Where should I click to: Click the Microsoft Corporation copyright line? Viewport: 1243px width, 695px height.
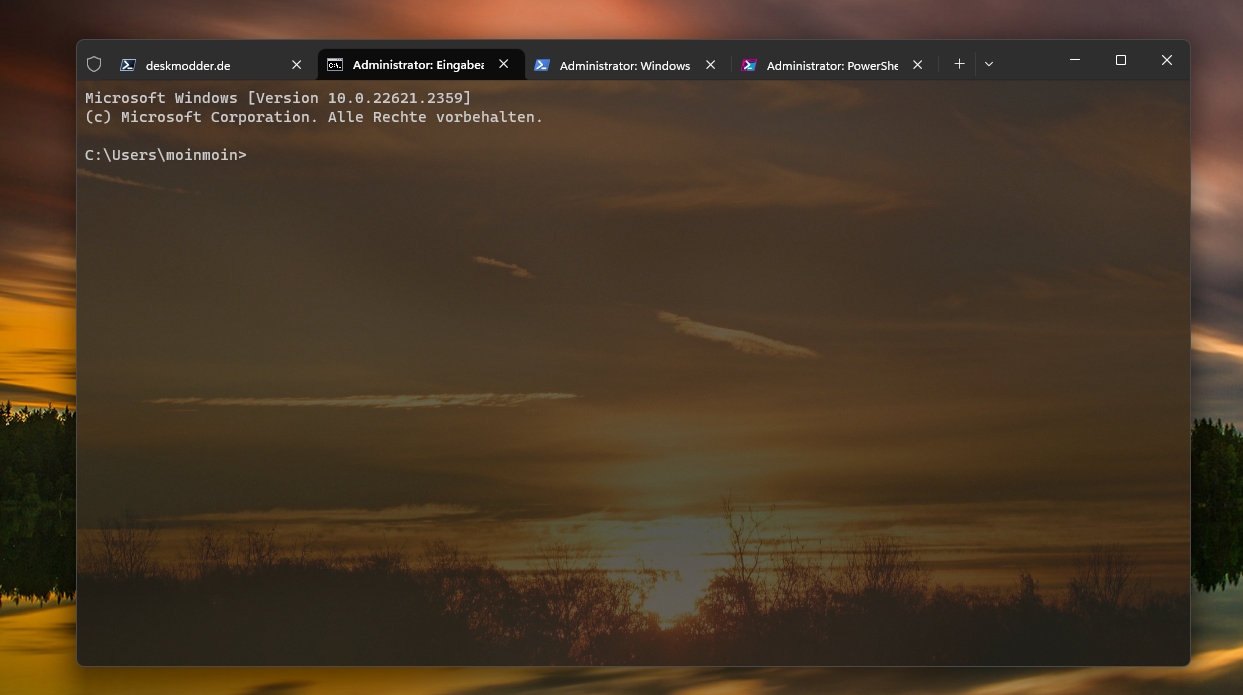click(314, 117)
